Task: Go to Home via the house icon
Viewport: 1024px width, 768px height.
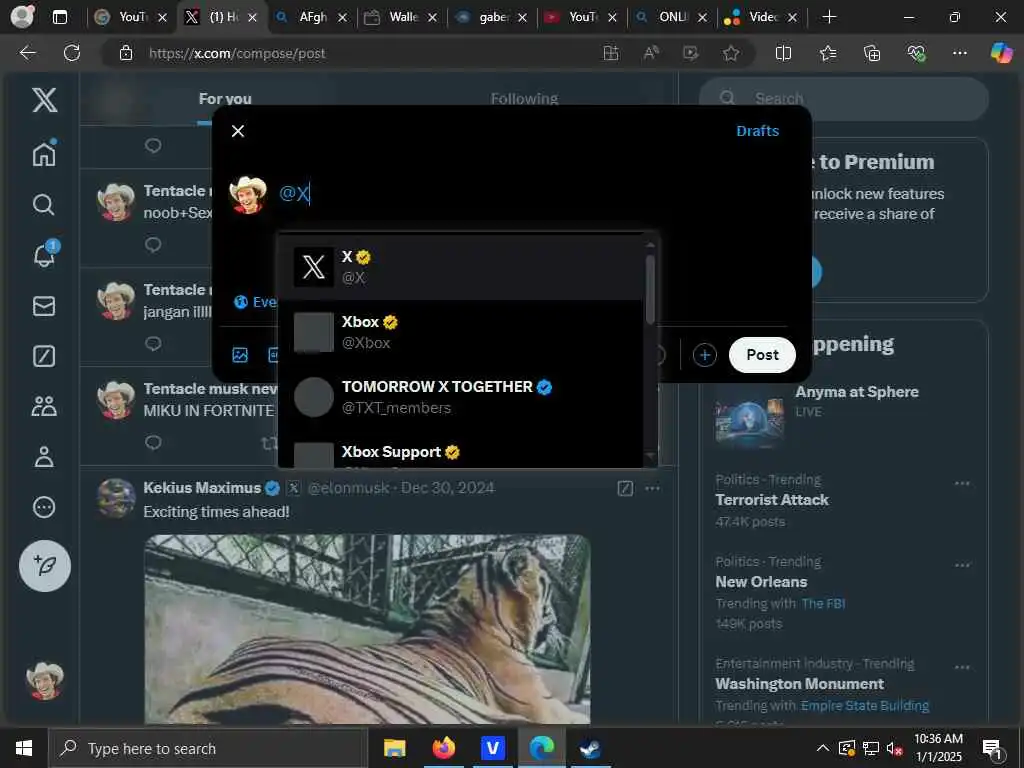Action: pos(44,153)
